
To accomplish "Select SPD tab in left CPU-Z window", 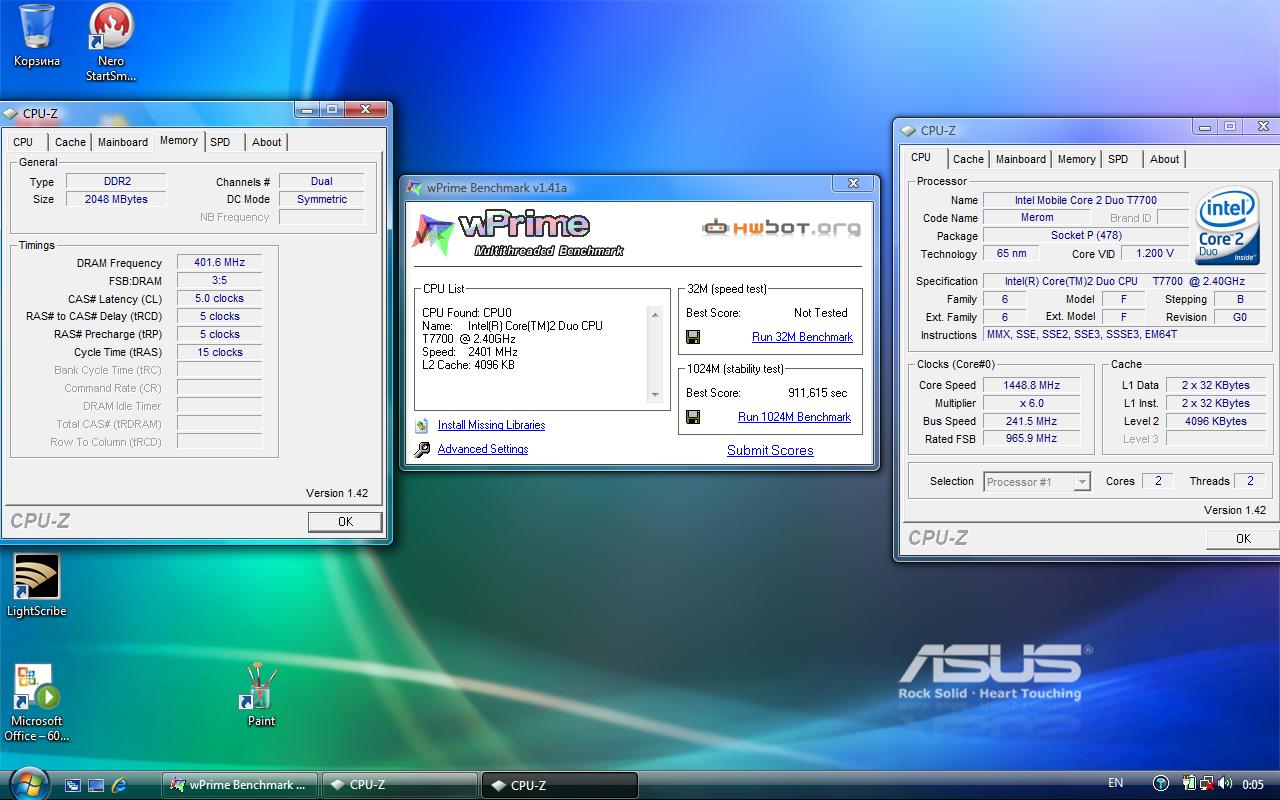I will (220, 142).
